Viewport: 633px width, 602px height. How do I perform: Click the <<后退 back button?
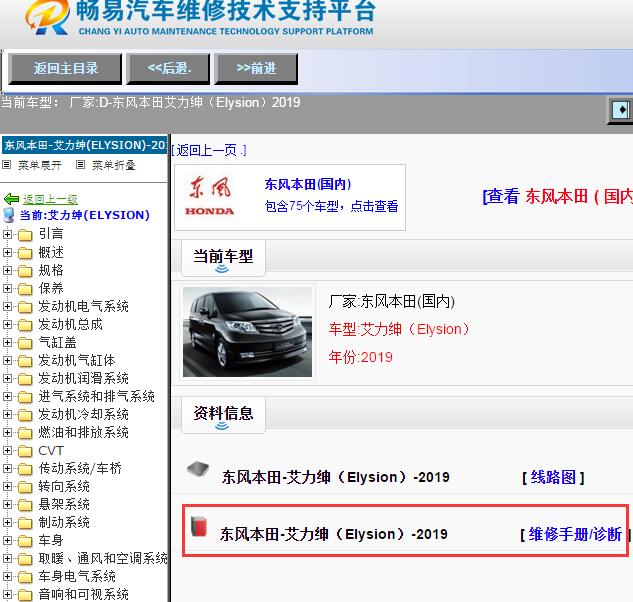(168, 69)
